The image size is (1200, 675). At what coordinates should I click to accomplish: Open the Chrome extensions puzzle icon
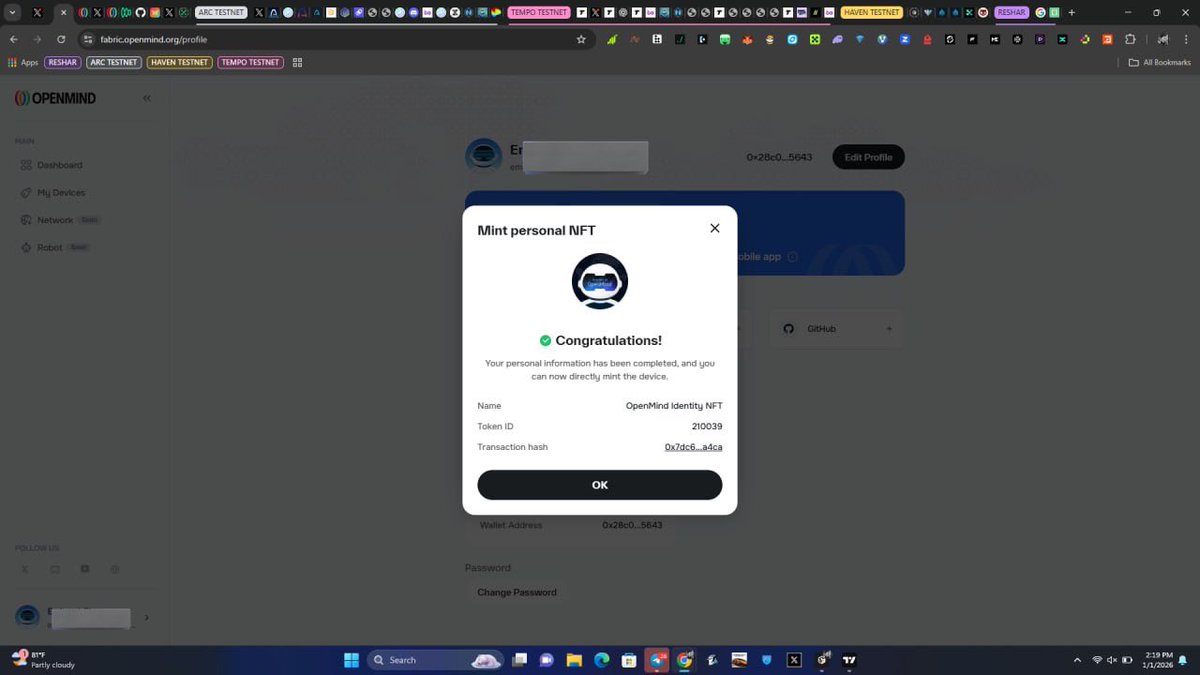[1131, 39]
